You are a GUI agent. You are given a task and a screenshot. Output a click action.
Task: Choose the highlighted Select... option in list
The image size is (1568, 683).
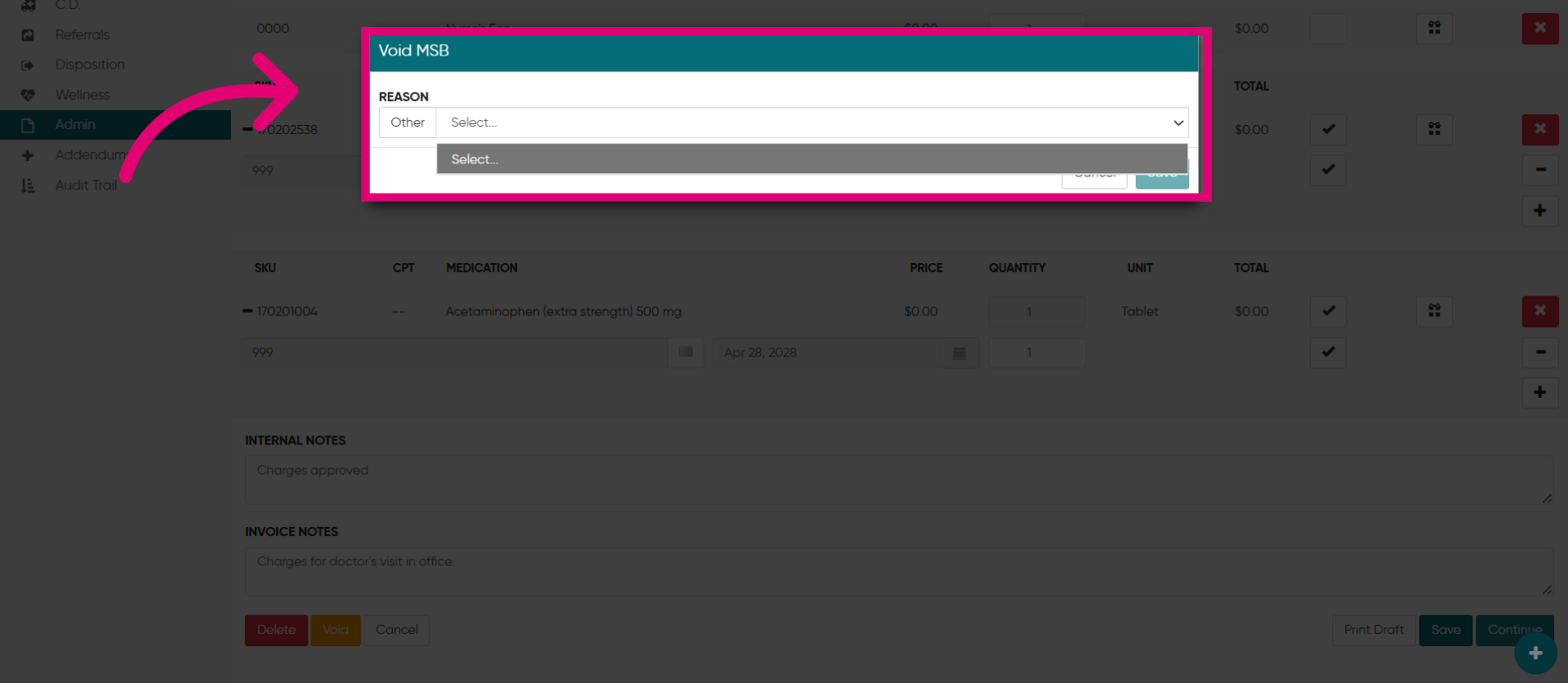click(812, 159)
